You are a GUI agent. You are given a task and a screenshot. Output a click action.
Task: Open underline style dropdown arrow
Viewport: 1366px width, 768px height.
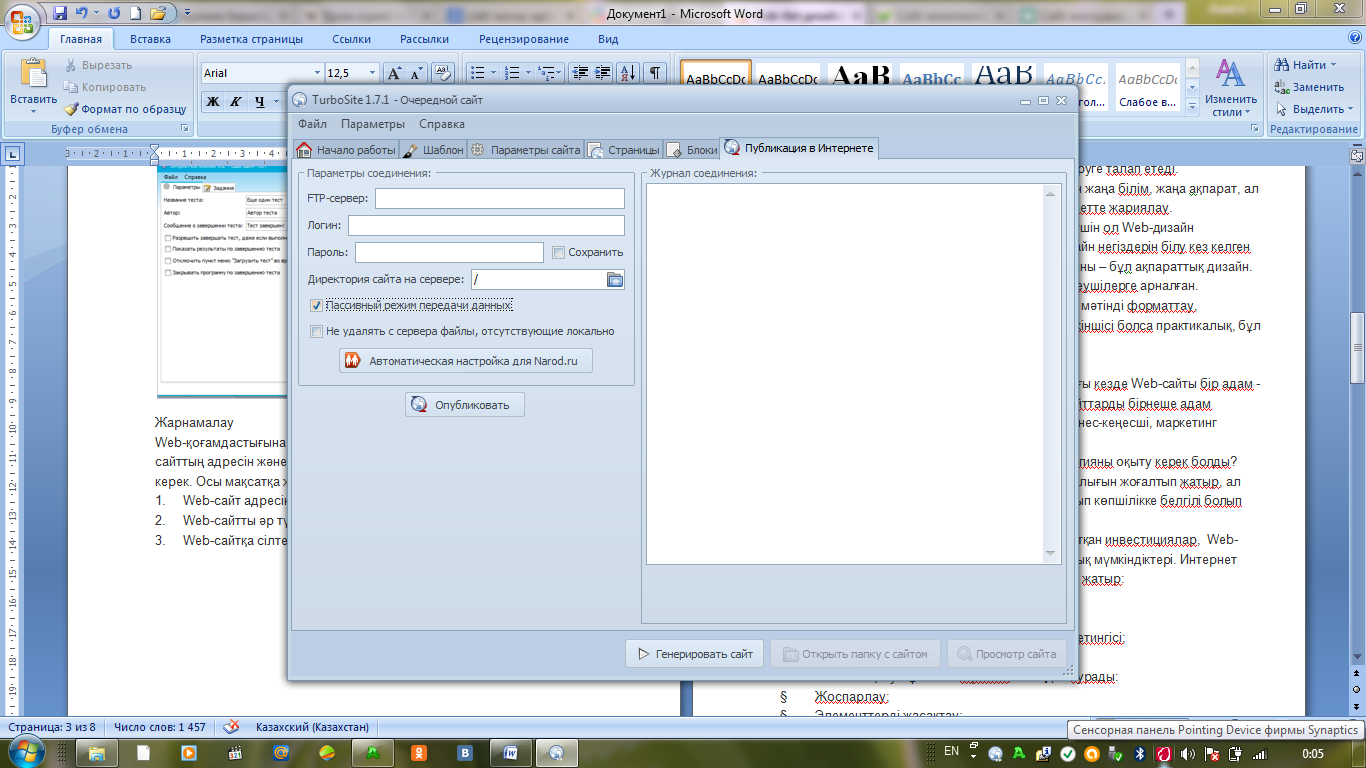276,101
